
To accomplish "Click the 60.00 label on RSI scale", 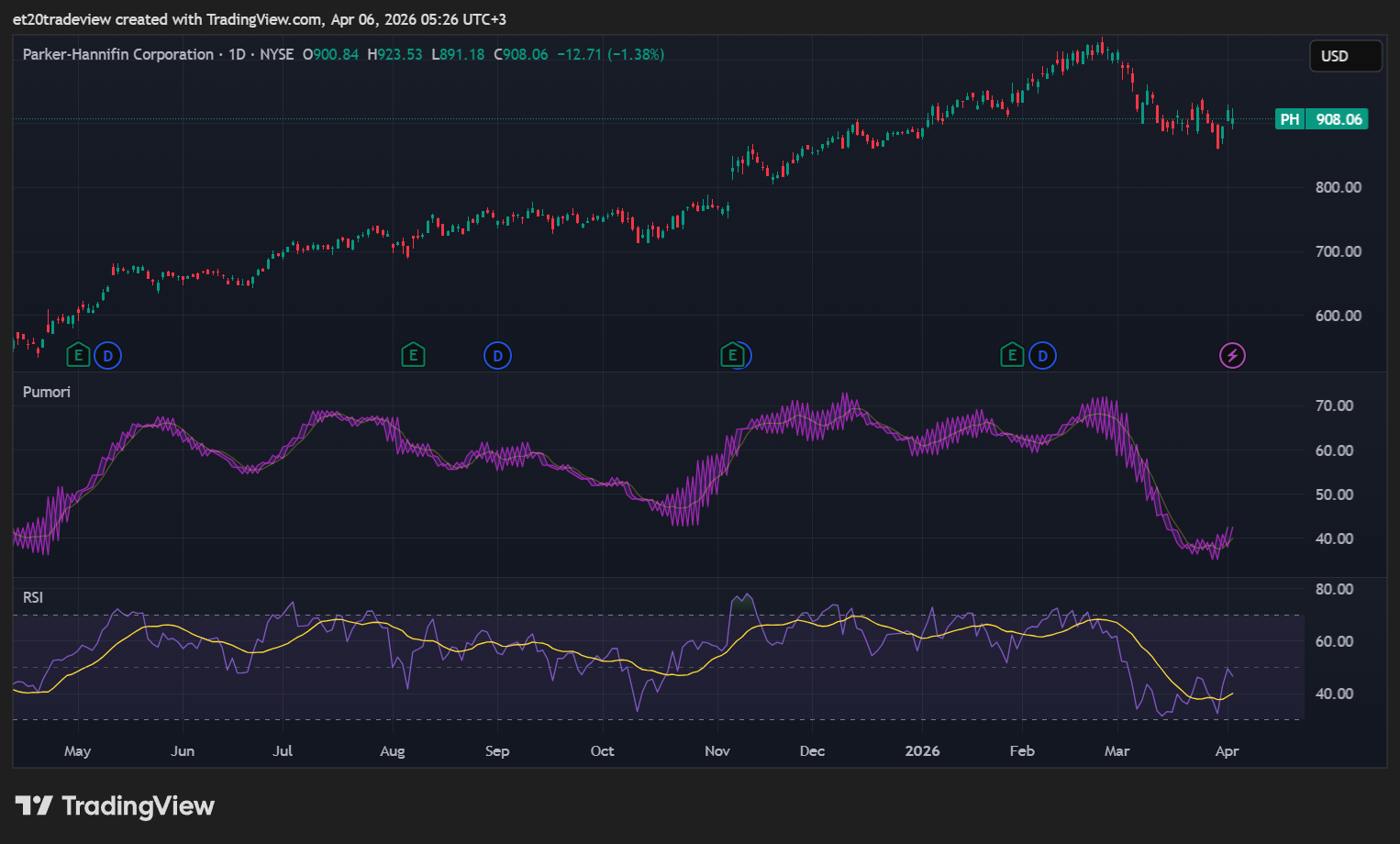I will [x=1335, y=641].
